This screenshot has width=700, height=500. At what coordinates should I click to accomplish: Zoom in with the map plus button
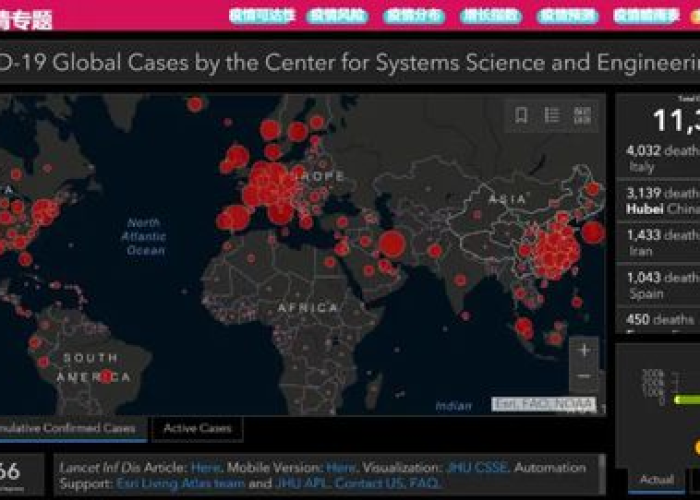(x=584, y=350)
